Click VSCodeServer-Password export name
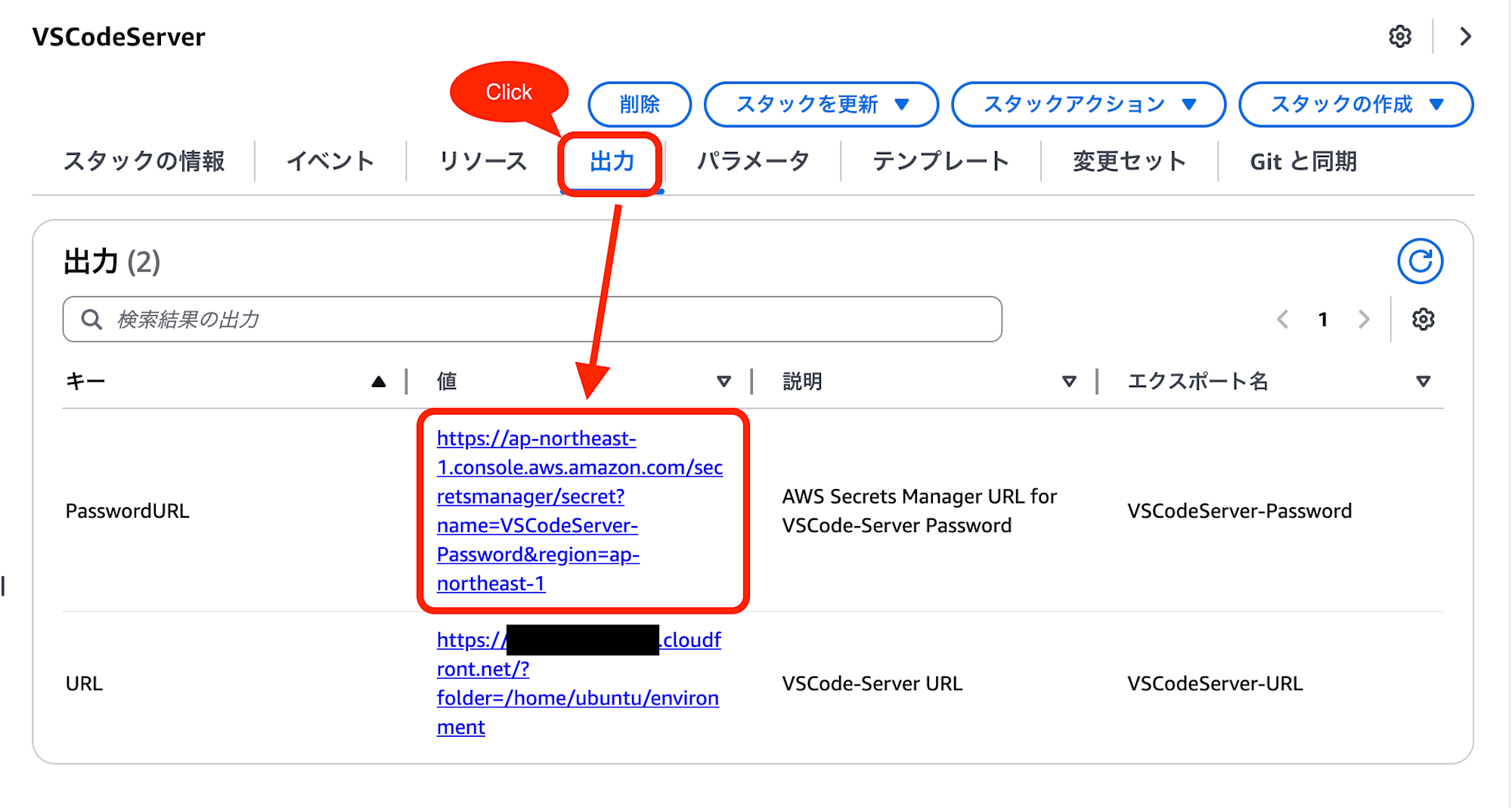1512x808 pixels. click(1239, 511)
